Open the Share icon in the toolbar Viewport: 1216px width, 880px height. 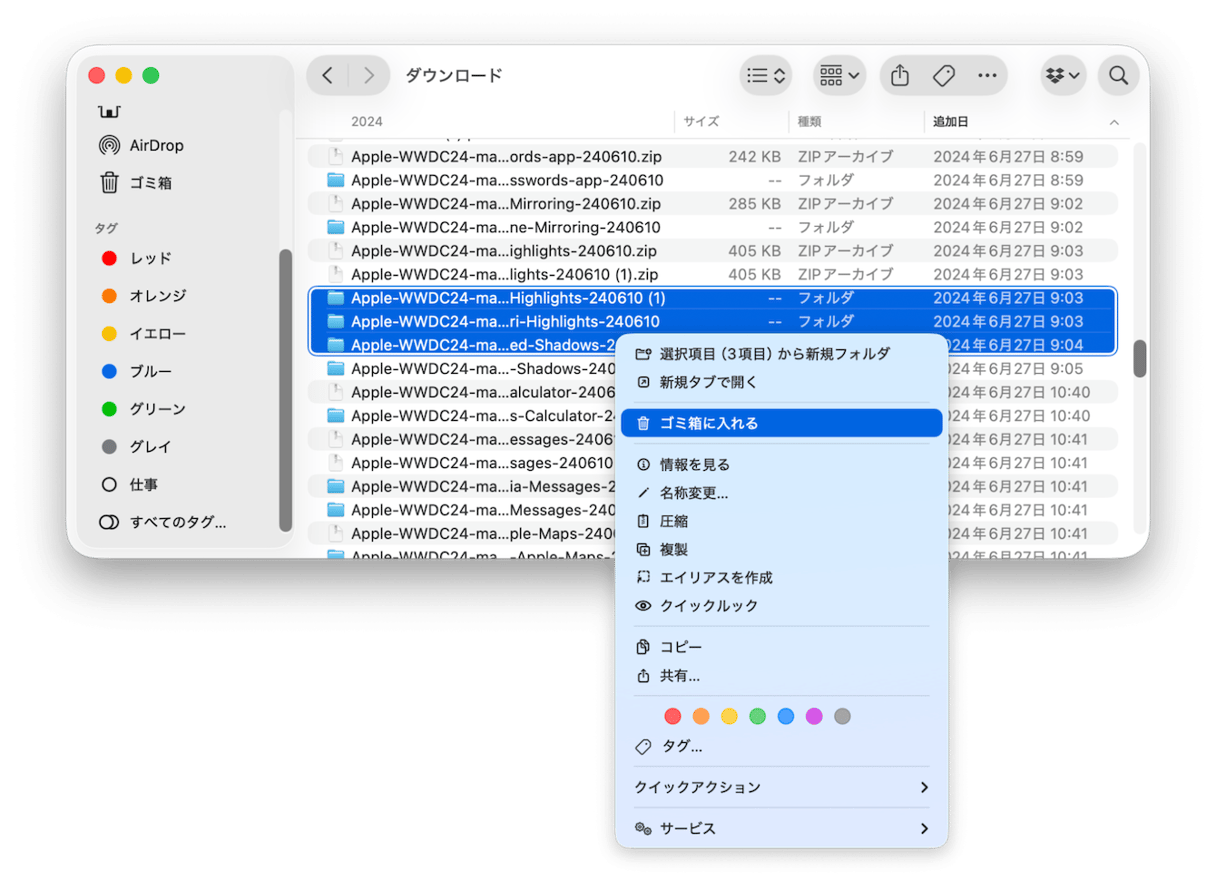[x=898, y=75]
